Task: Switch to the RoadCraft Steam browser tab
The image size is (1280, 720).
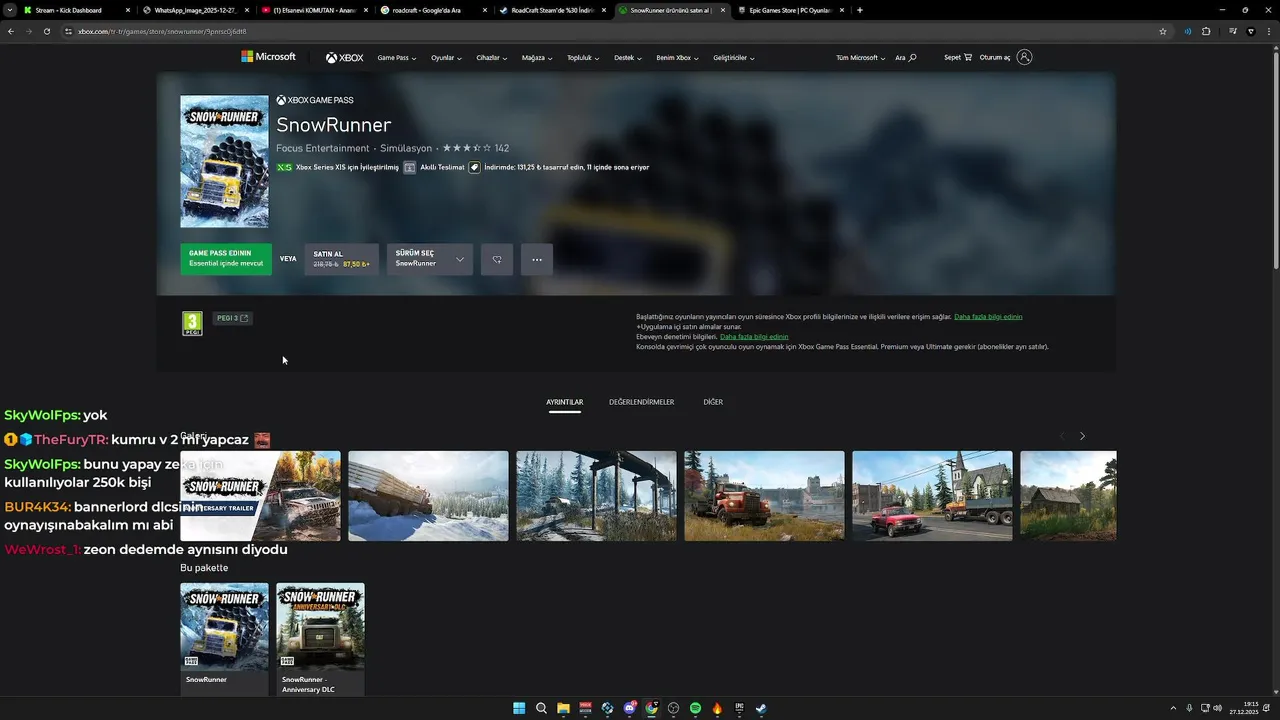Action: click(550, 10)
